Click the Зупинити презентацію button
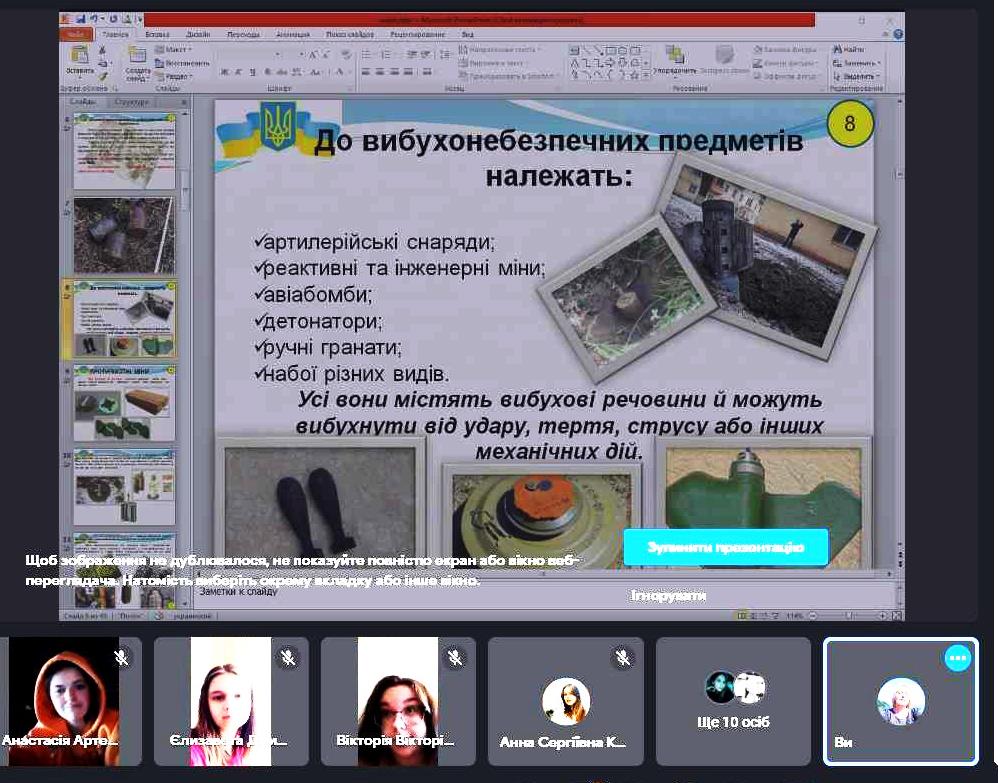 (725, 547)
